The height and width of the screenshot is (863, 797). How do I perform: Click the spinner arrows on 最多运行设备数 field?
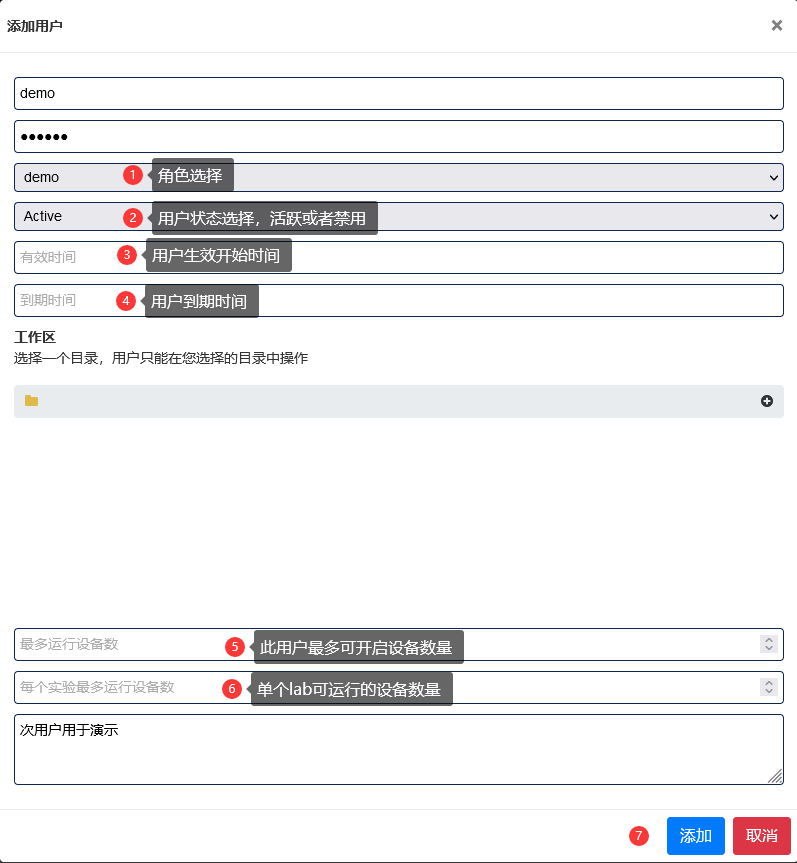click(x=768, y=645)
